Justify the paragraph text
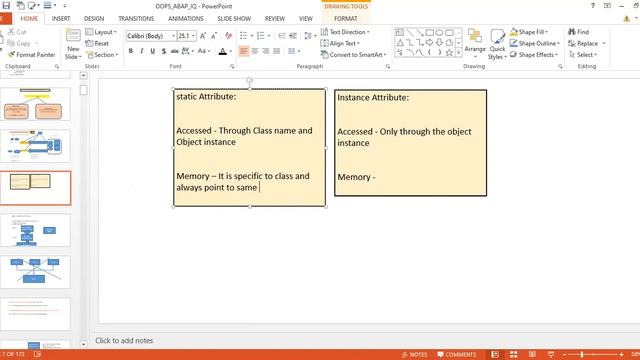 click(277, 51)
